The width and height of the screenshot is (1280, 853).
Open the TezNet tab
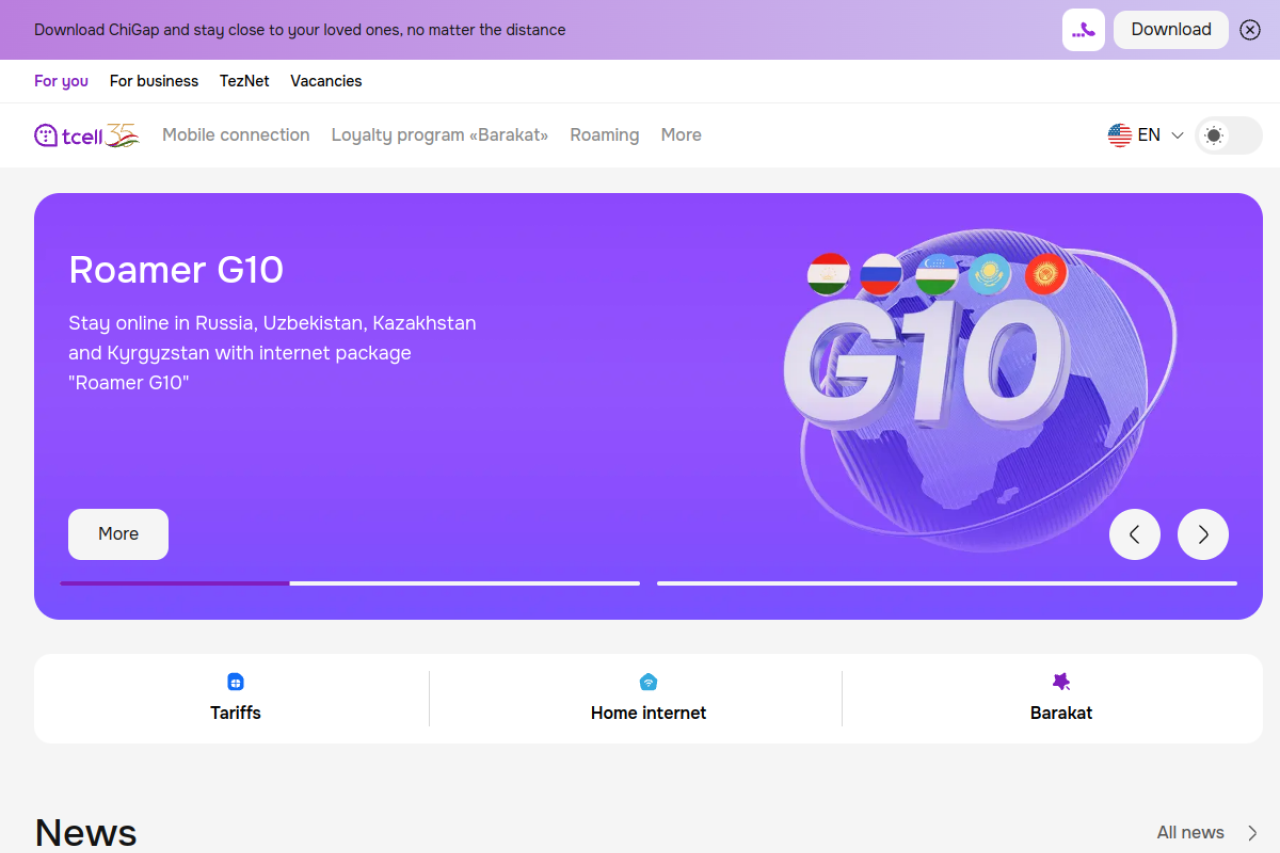tap(245, 81)
